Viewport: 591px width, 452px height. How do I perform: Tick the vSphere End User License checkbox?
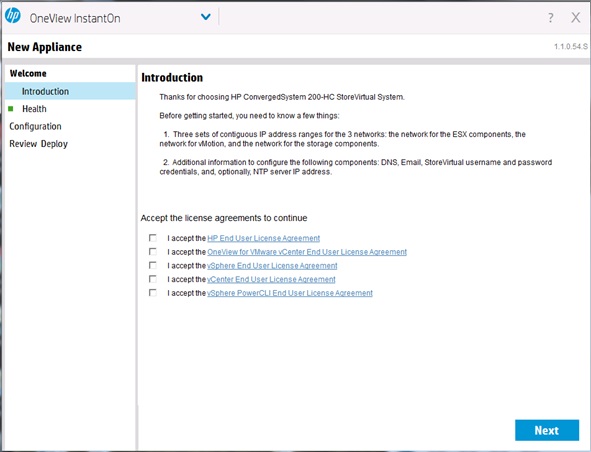(153, 265)
